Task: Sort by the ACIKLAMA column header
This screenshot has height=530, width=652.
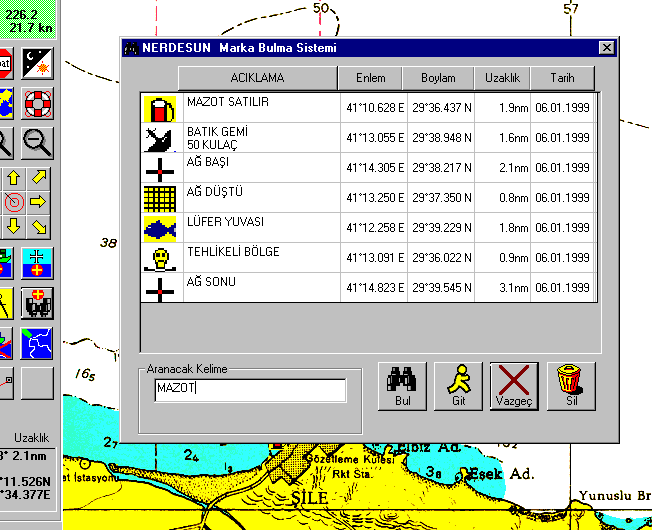Action: (257, 78)
